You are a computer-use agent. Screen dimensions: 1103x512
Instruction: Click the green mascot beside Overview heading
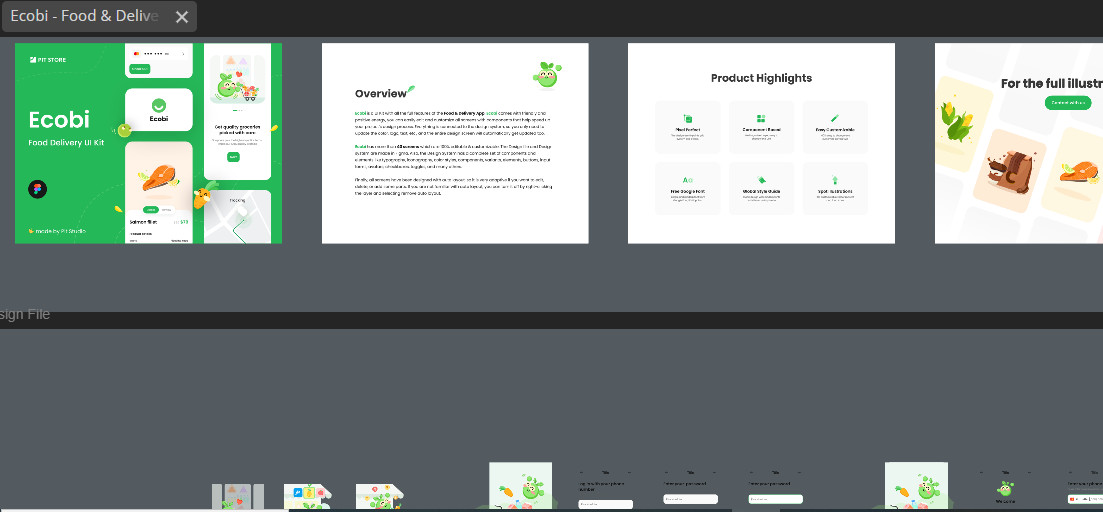tap(547, 75)
